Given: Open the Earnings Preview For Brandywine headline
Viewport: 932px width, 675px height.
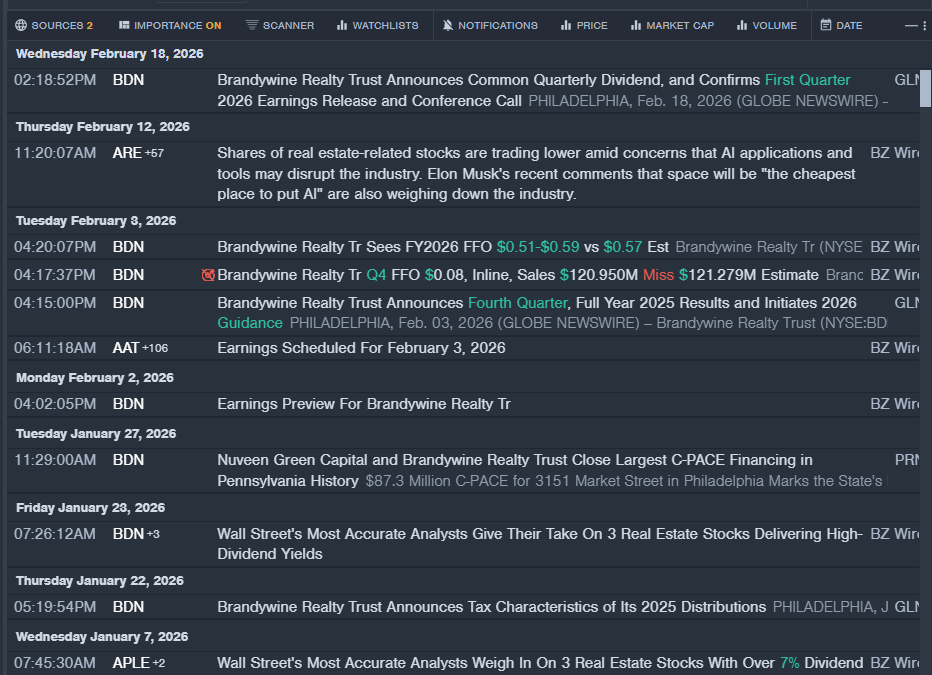Looking at the screenshot, I should coord(363,404).
